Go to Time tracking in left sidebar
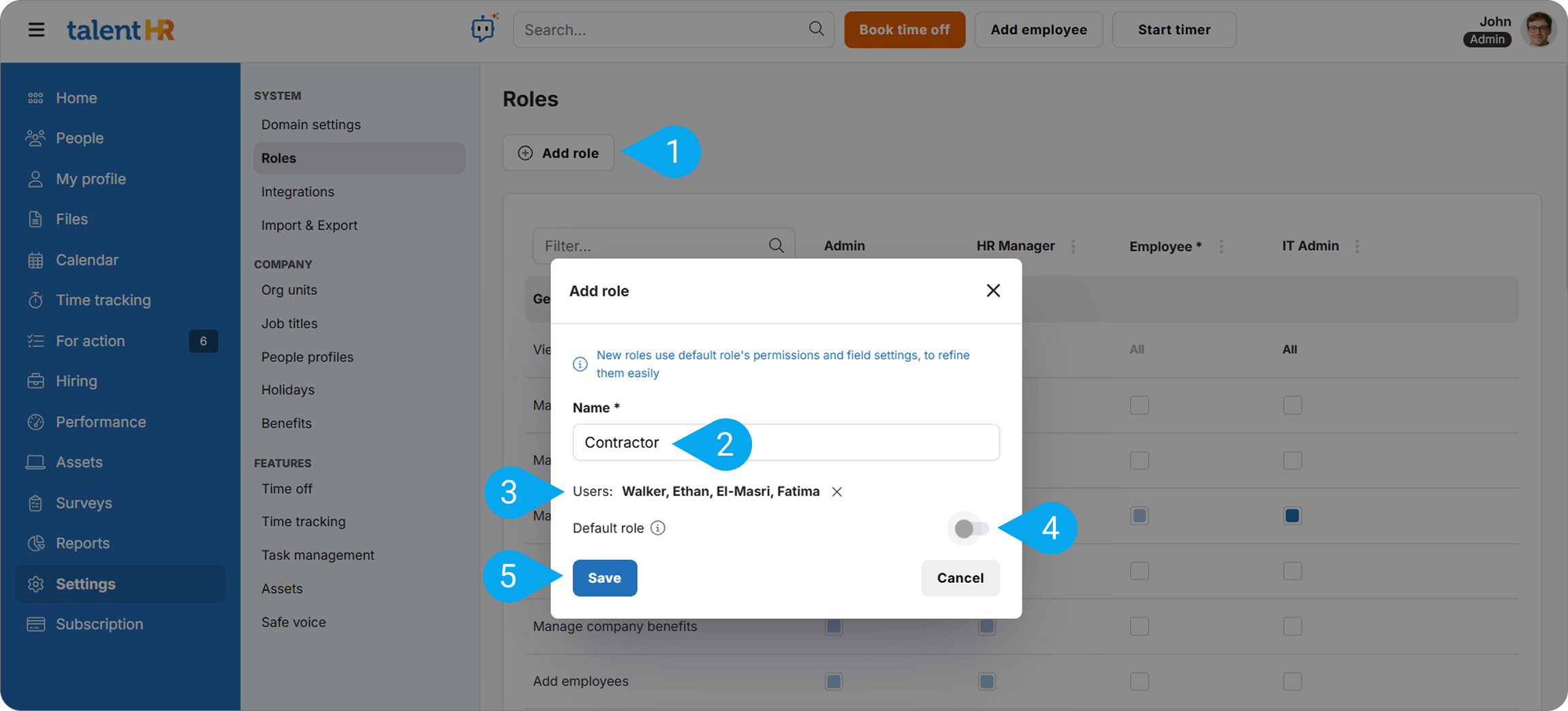 [103, 300]
